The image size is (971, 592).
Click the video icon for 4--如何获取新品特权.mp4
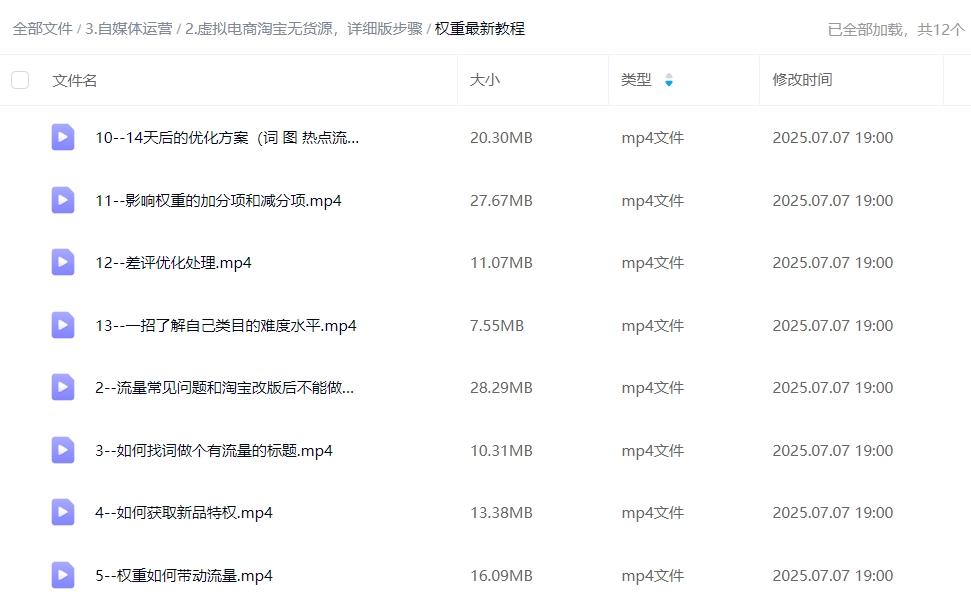tap(63, 513)
